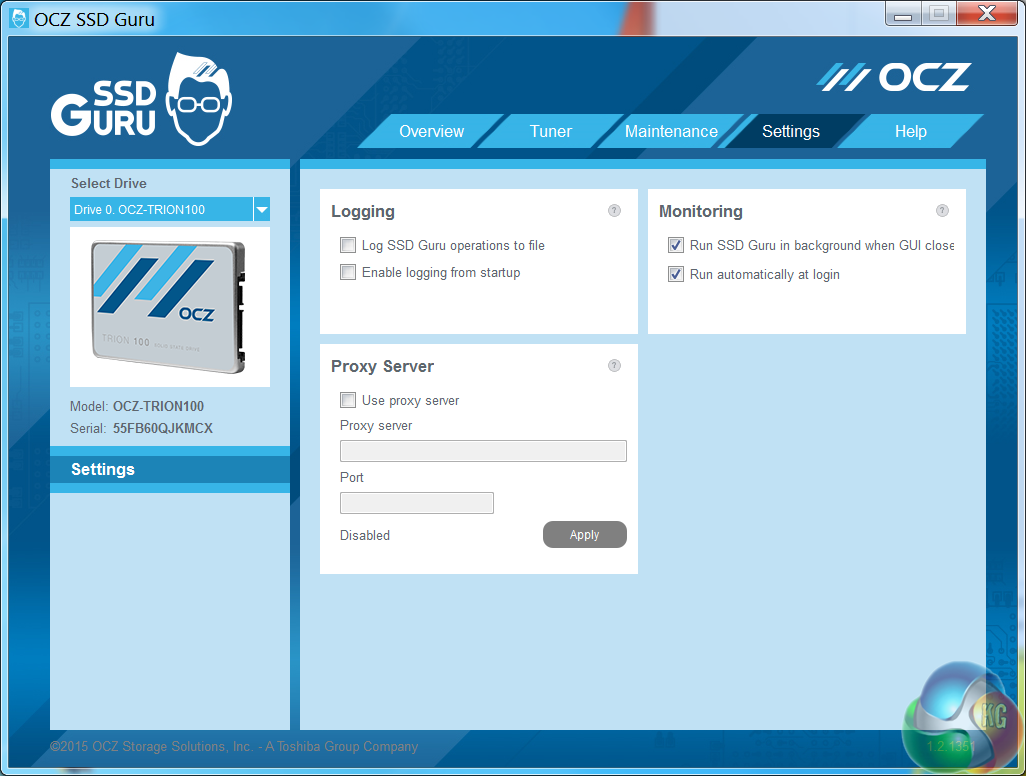Expand the Select Drive dropdown arrow
Screen dimensions: 1026x776
(261, 209)
